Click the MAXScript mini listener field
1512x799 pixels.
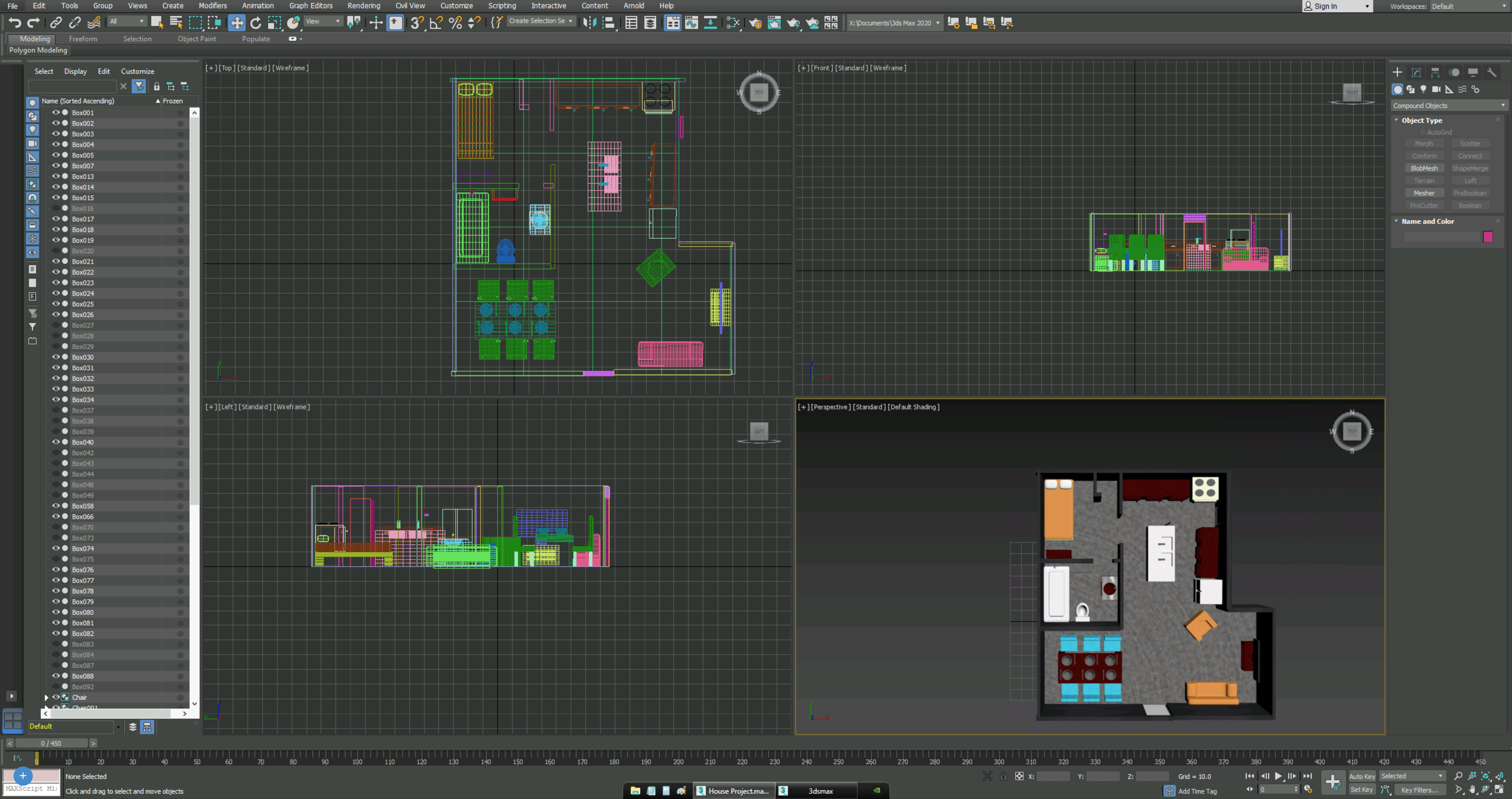(32, 788)
